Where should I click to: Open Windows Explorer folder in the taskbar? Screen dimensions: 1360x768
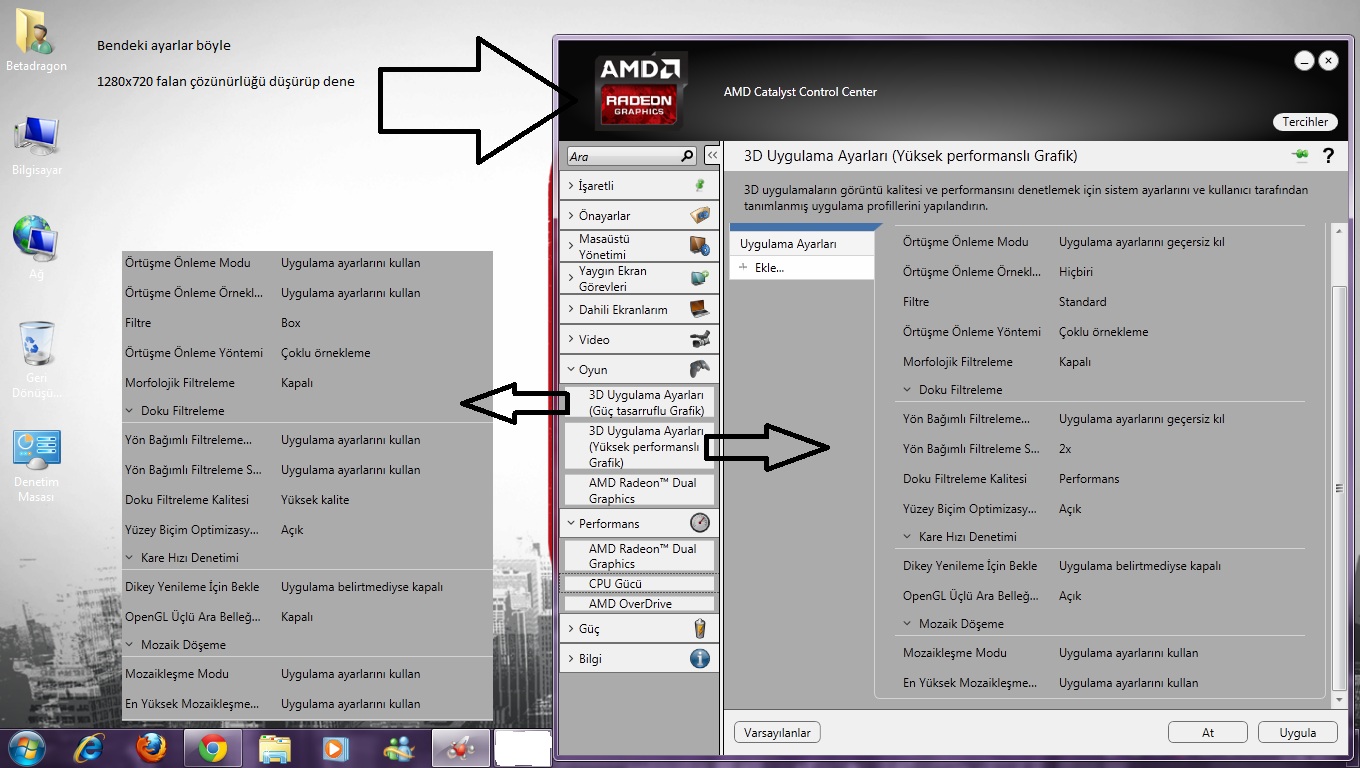point(274,748)
